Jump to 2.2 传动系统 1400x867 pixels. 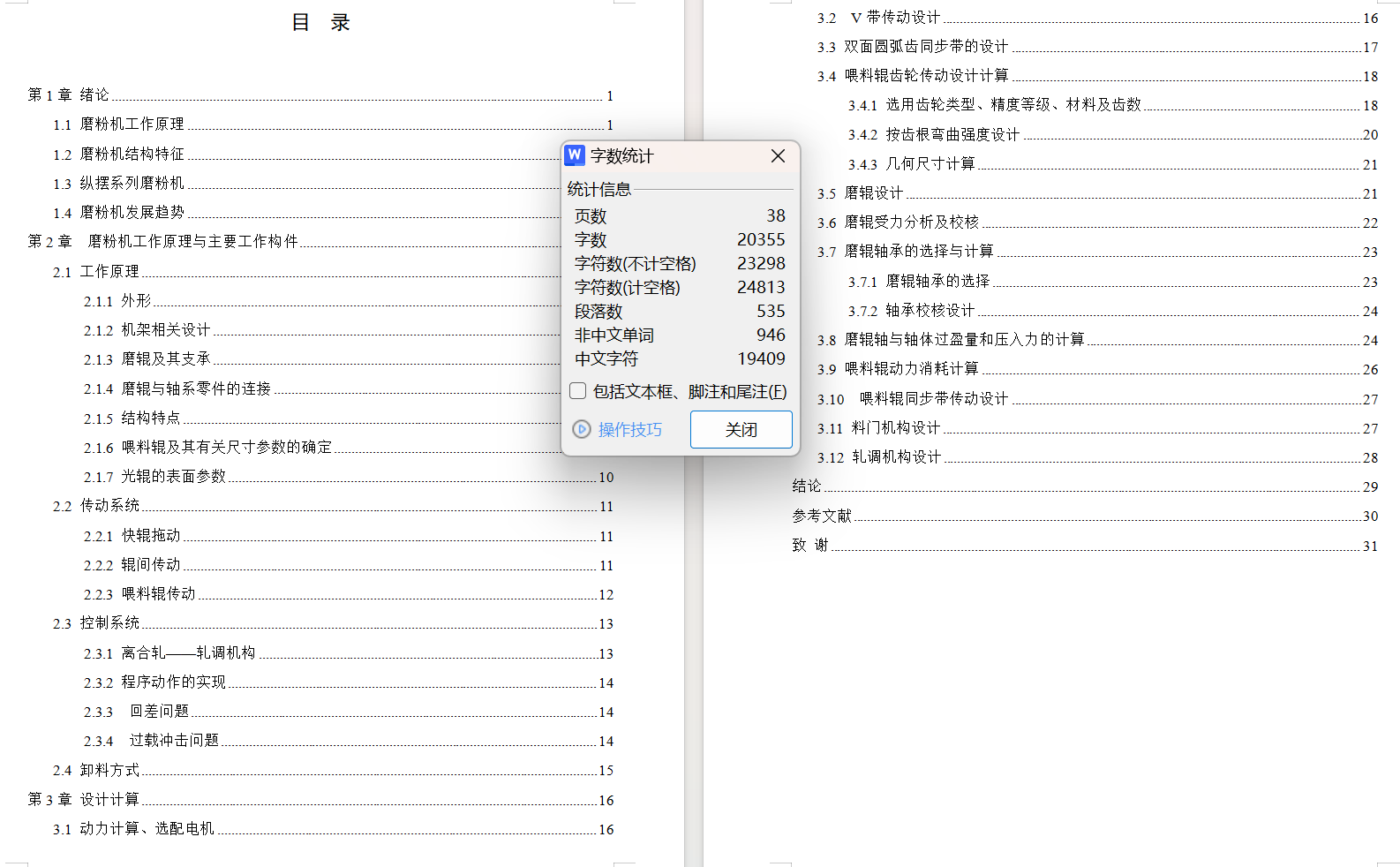point(333,506)
